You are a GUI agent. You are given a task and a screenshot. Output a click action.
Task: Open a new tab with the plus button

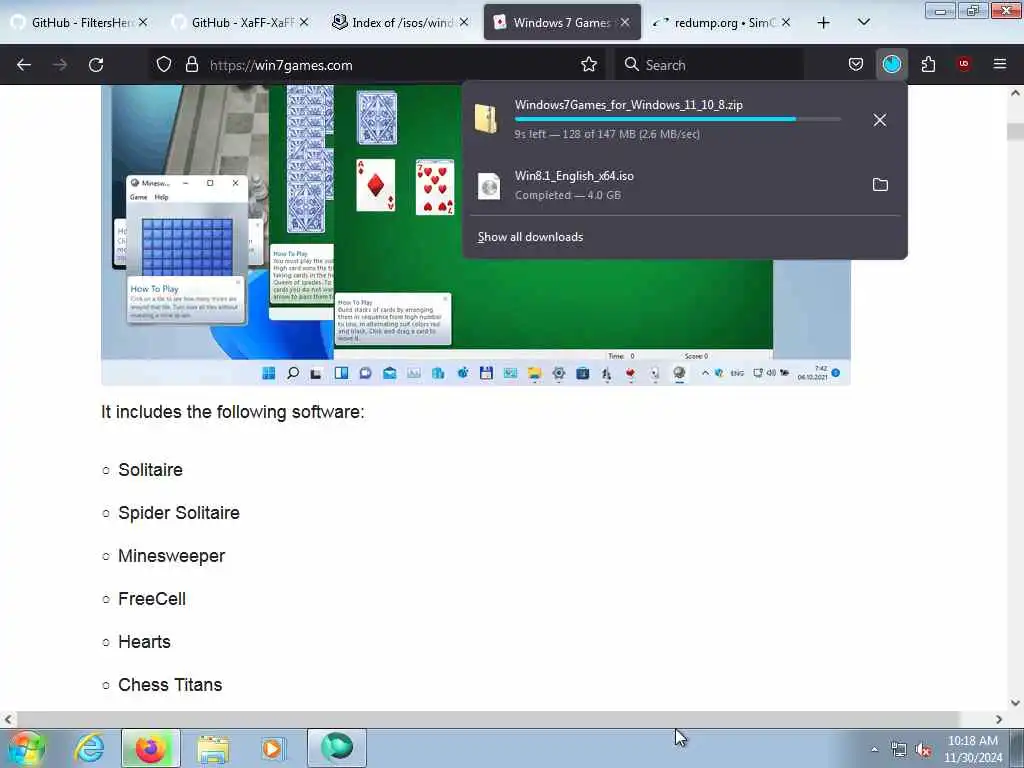tap(823, 23)
